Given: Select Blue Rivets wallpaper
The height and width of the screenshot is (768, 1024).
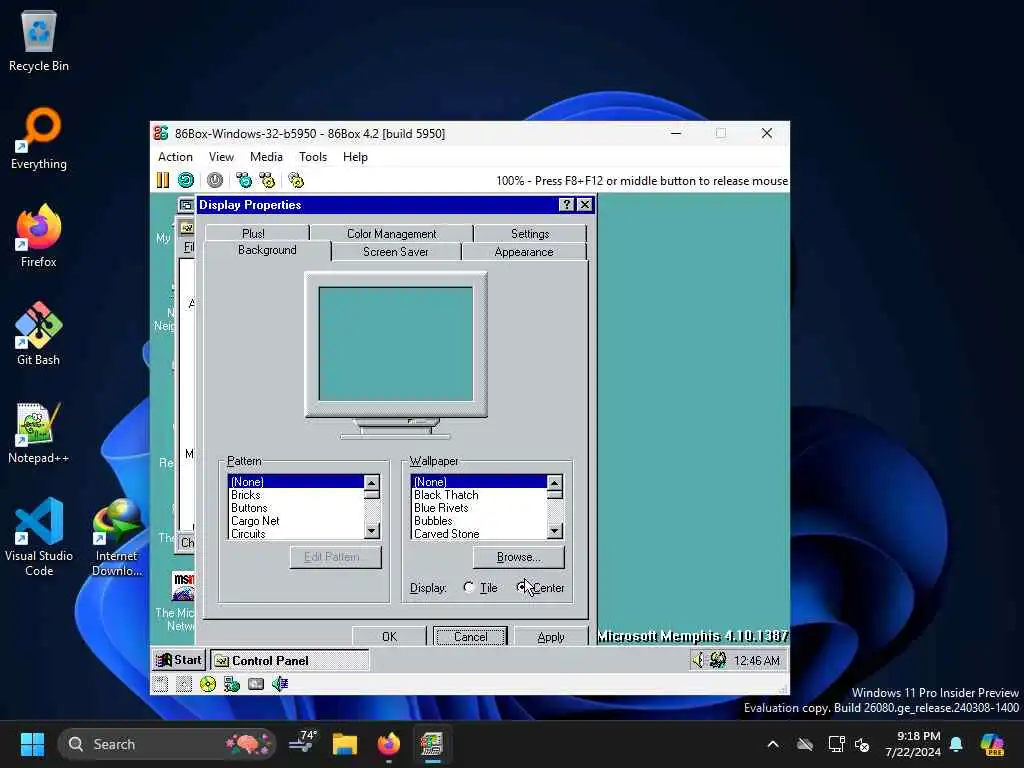Looking at the screenshot, I should coord(479,508).
